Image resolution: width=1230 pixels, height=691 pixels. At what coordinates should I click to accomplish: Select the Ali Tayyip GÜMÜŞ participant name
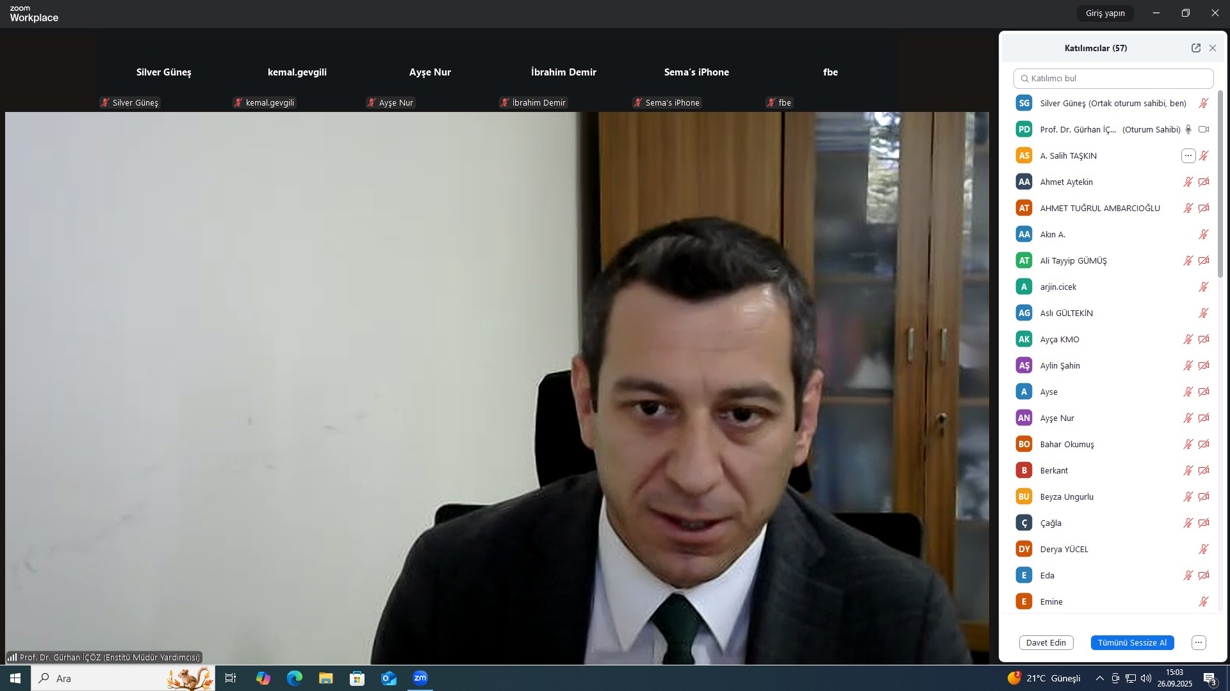(1073, 261)
